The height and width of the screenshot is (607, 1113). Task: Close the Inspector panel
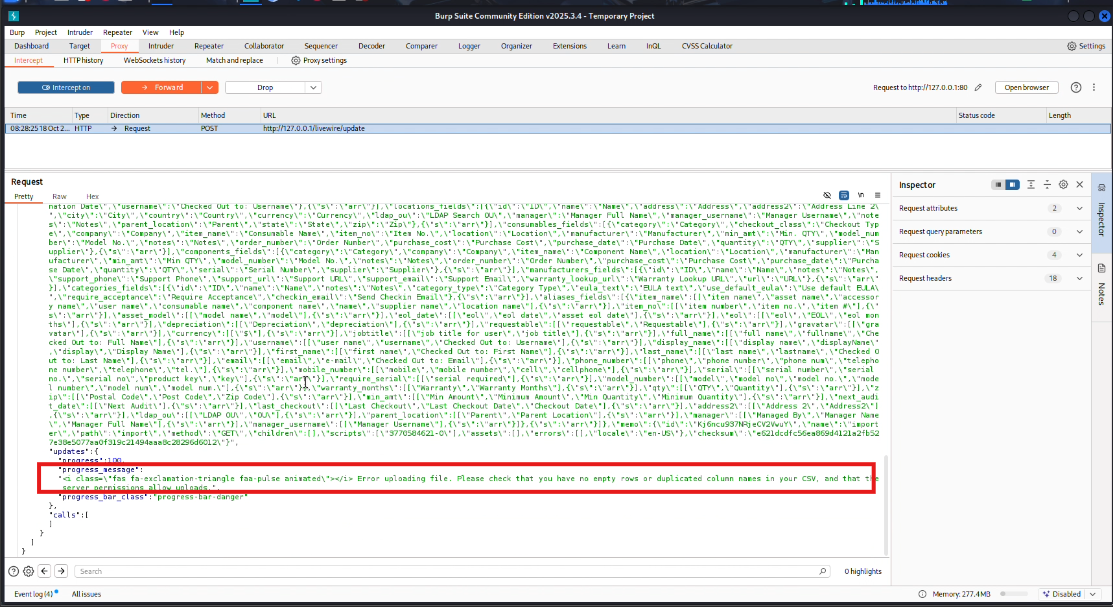1080,185
